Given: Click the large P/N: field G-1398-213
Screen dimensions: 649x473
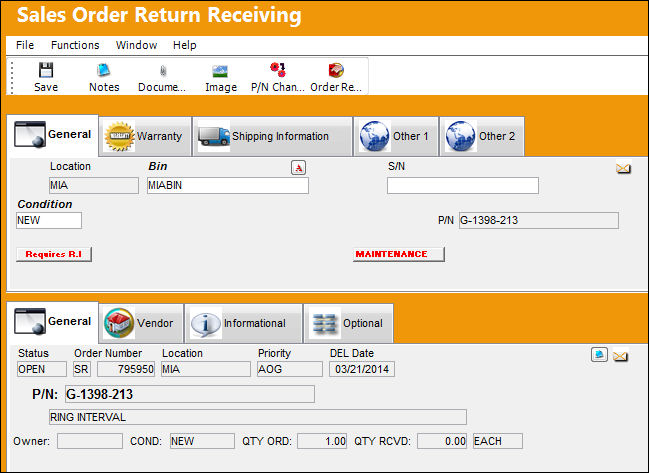Looking at the screenshot, I should tap(190, 394).
